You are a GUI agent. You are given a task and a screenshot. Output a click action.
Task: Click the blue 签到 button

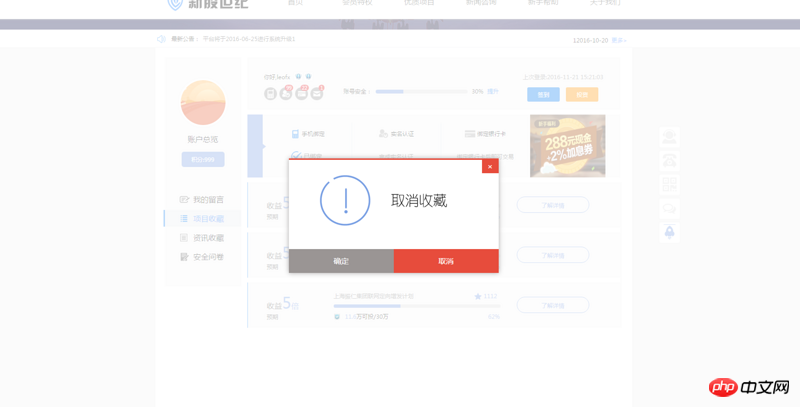pos(543,95)
